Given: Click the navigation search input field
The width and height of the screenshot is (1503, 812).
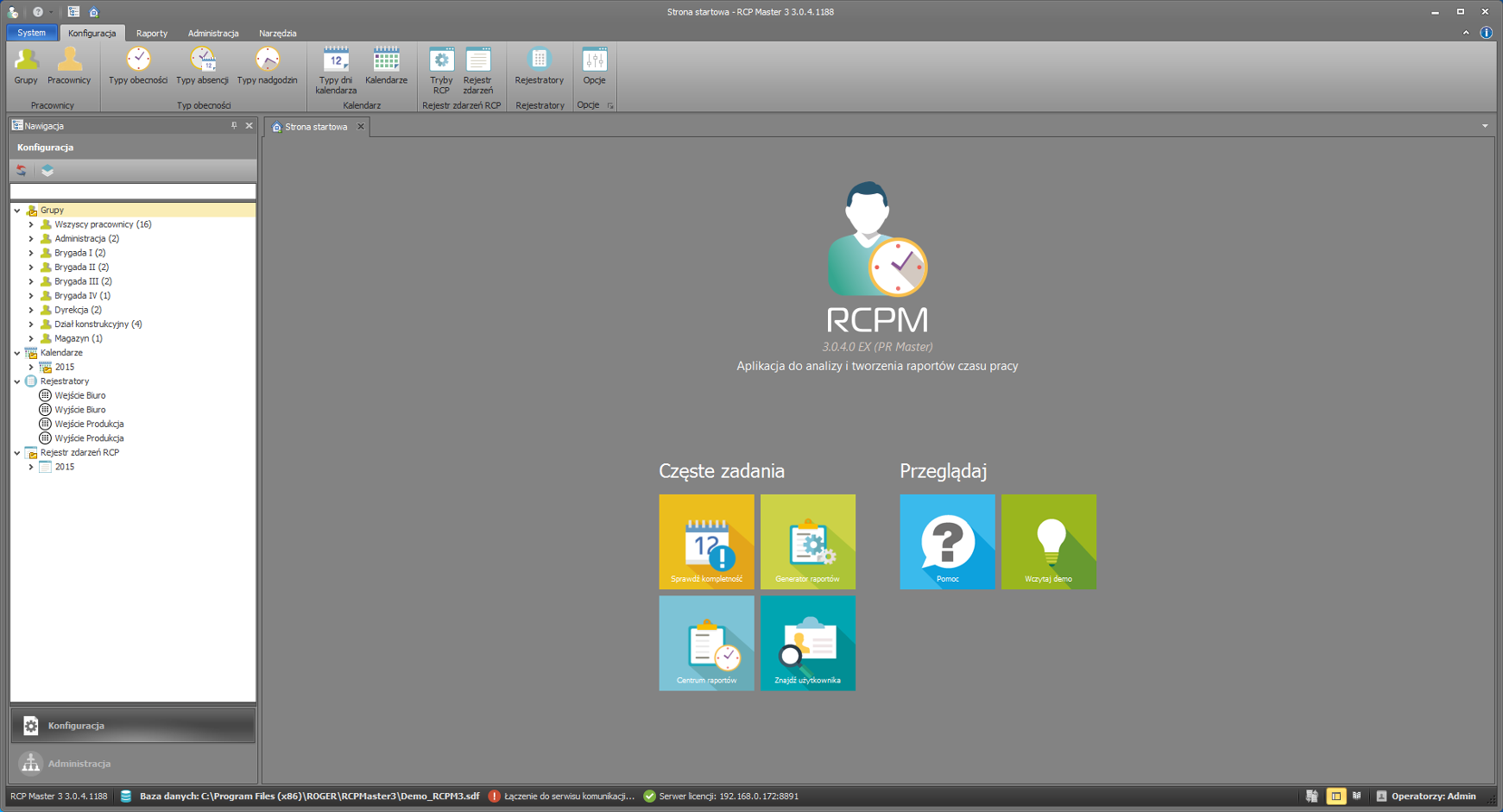Looking at the screenshot, I should [x=133, y=191].
